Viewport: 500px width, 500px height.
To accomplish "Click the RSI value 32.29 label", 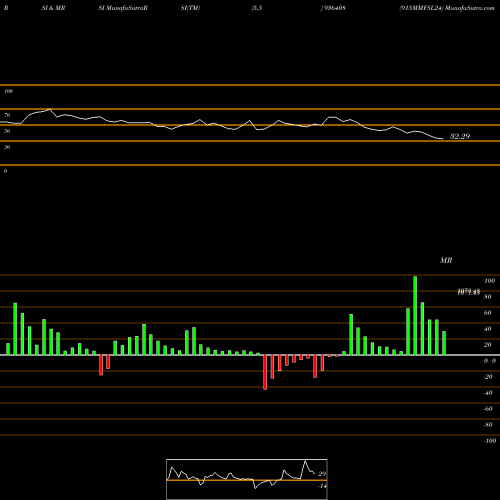I will coord(460,136).
